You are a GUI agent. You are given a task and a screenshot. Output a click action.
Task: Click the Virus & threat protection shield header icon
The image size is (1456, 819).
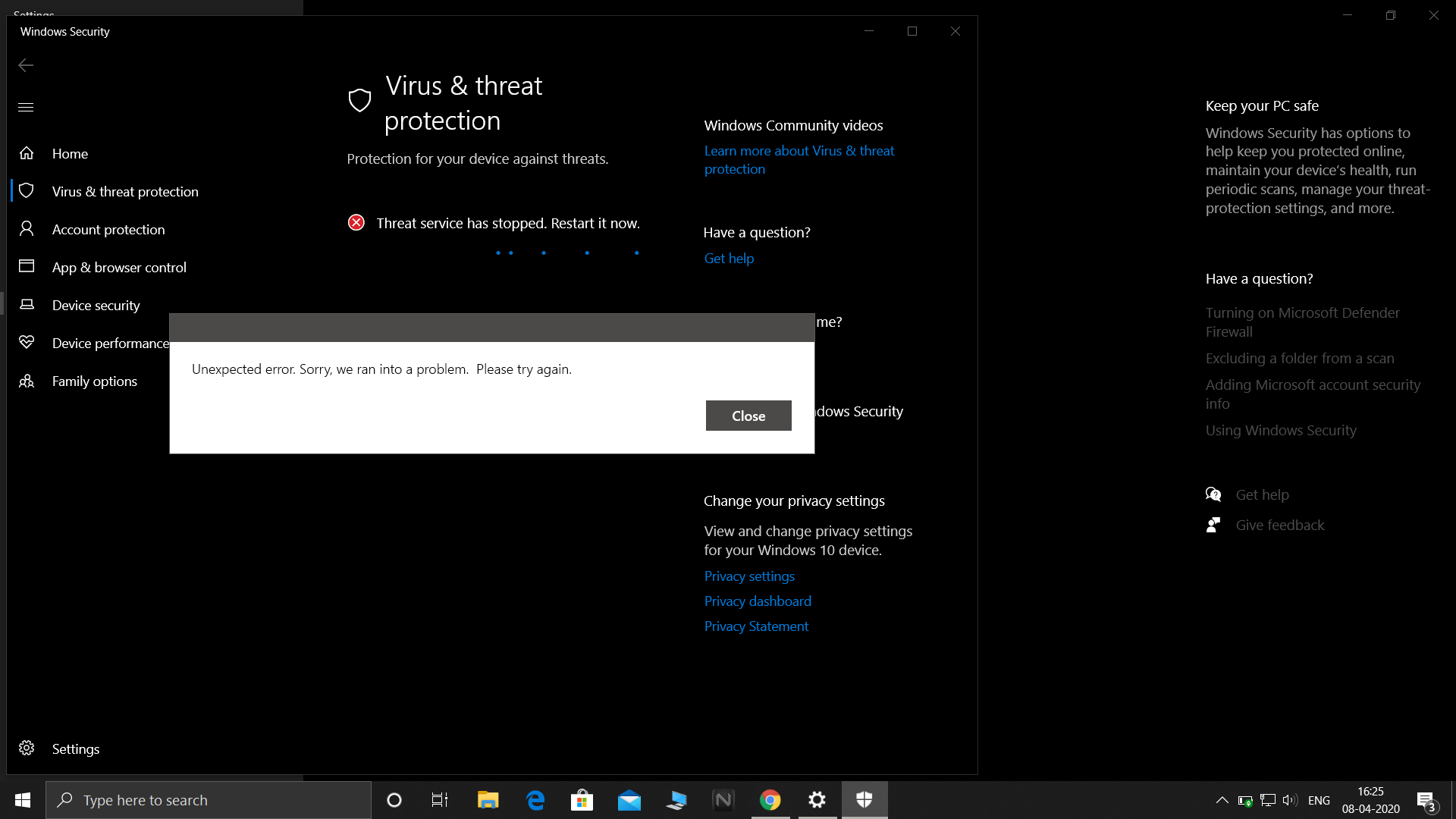coord(359,100)
